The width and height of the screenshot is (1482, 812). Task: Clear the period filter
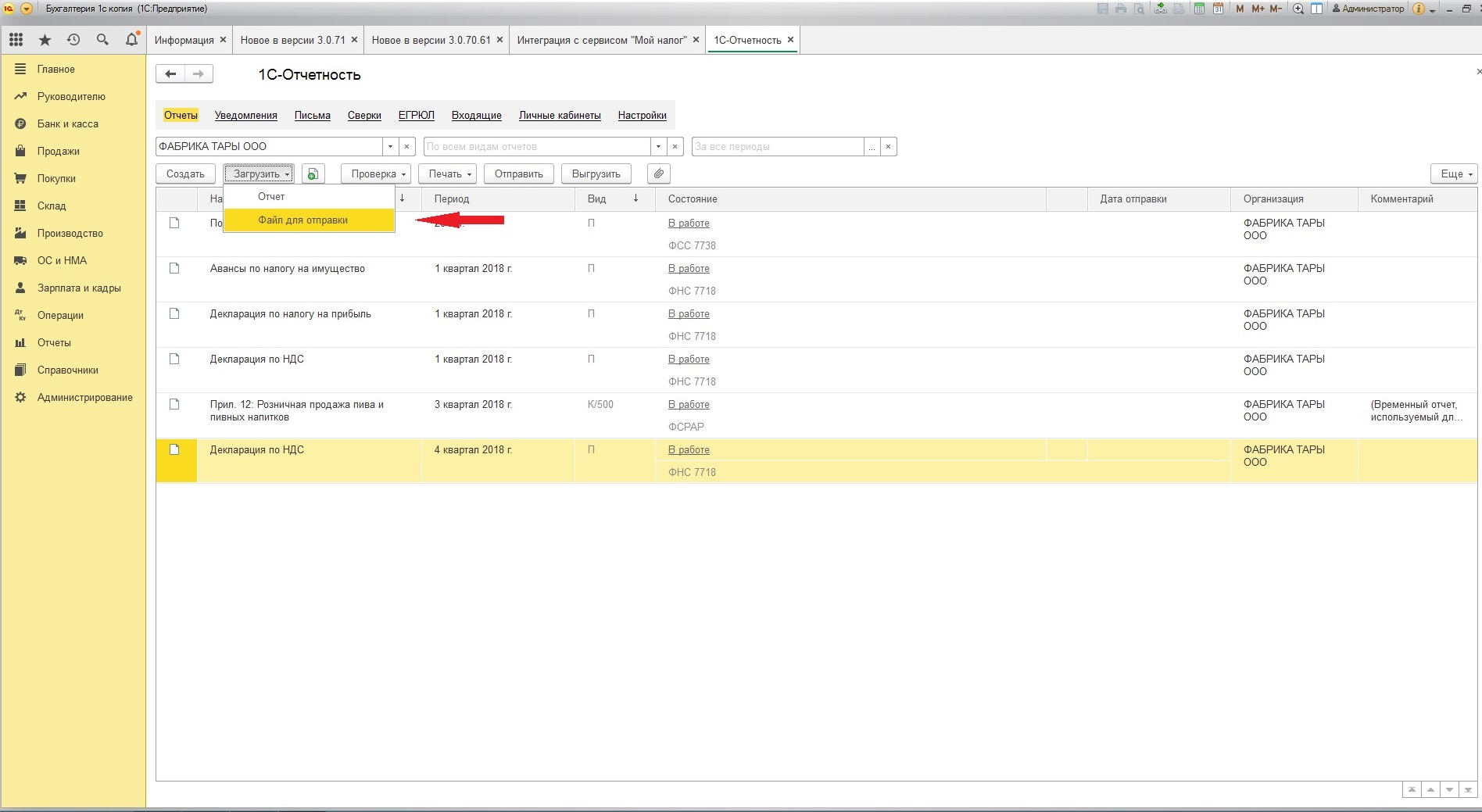click(888, 146)
